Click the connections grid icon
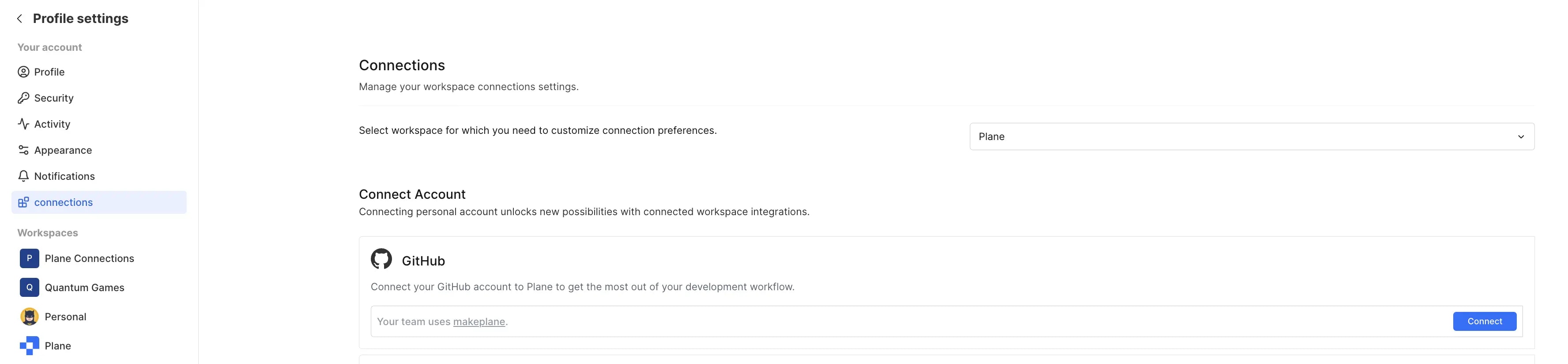The width and height of the screenshot is (1568, 364). tap(23, 202)
